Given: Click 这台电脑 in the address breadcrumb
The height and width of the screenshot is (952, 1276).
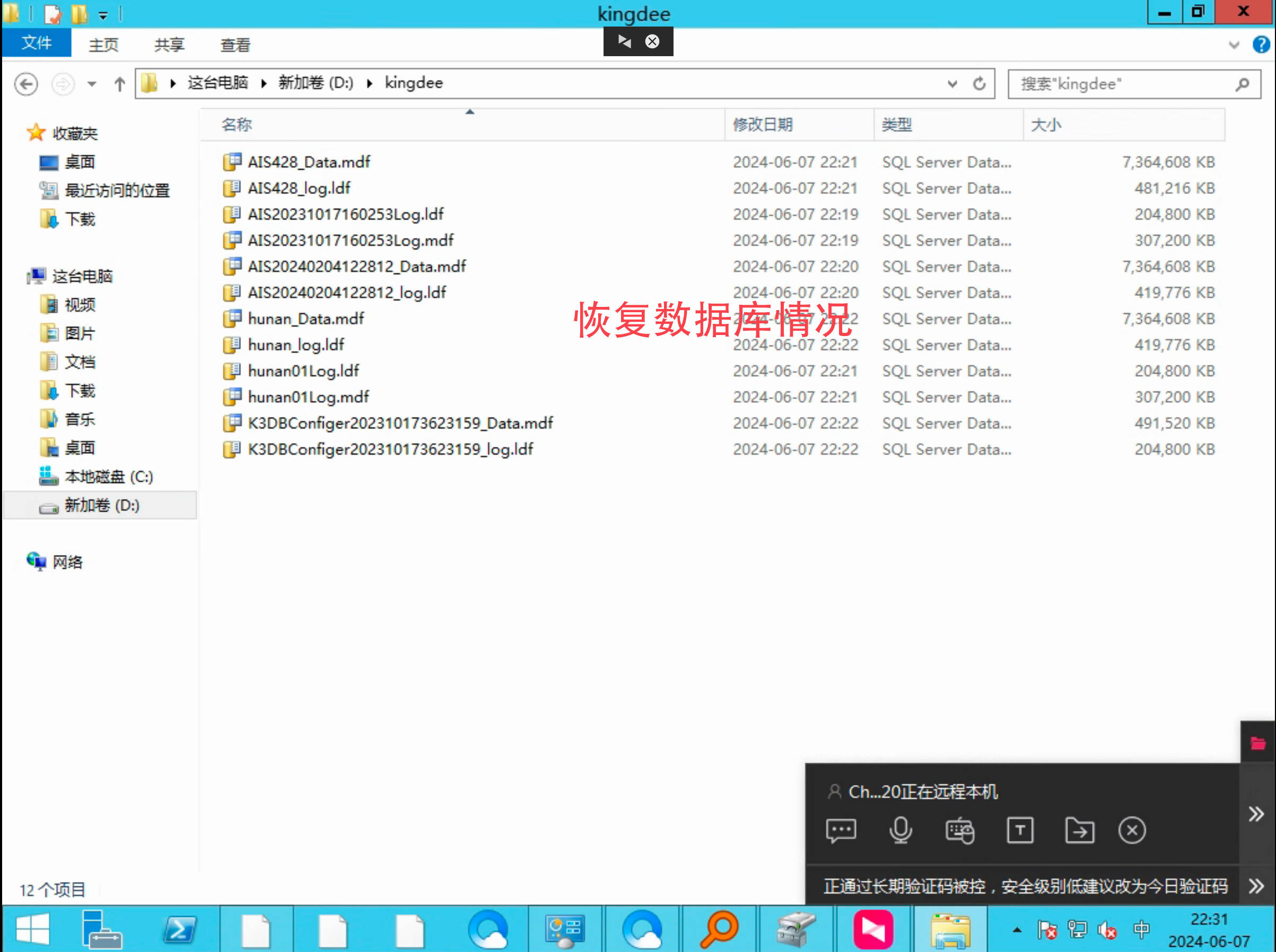Looking at the screenshot, I should [218, 83].
